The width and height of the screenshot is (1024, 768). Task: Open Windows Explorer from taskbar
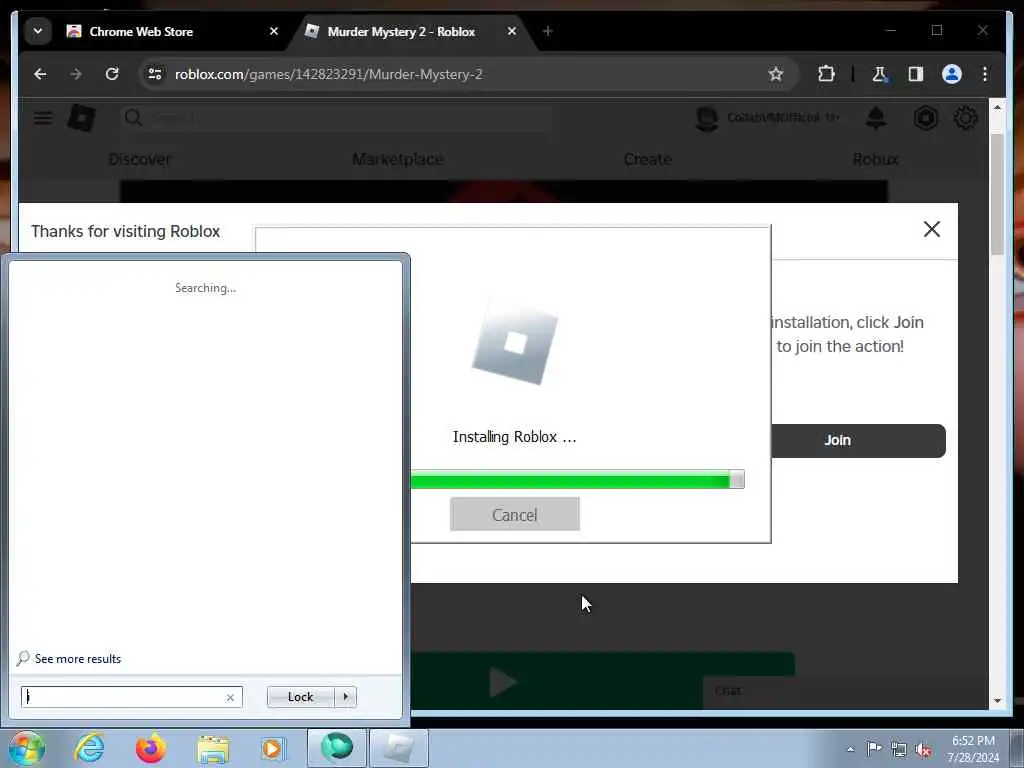tap(213, 749)
